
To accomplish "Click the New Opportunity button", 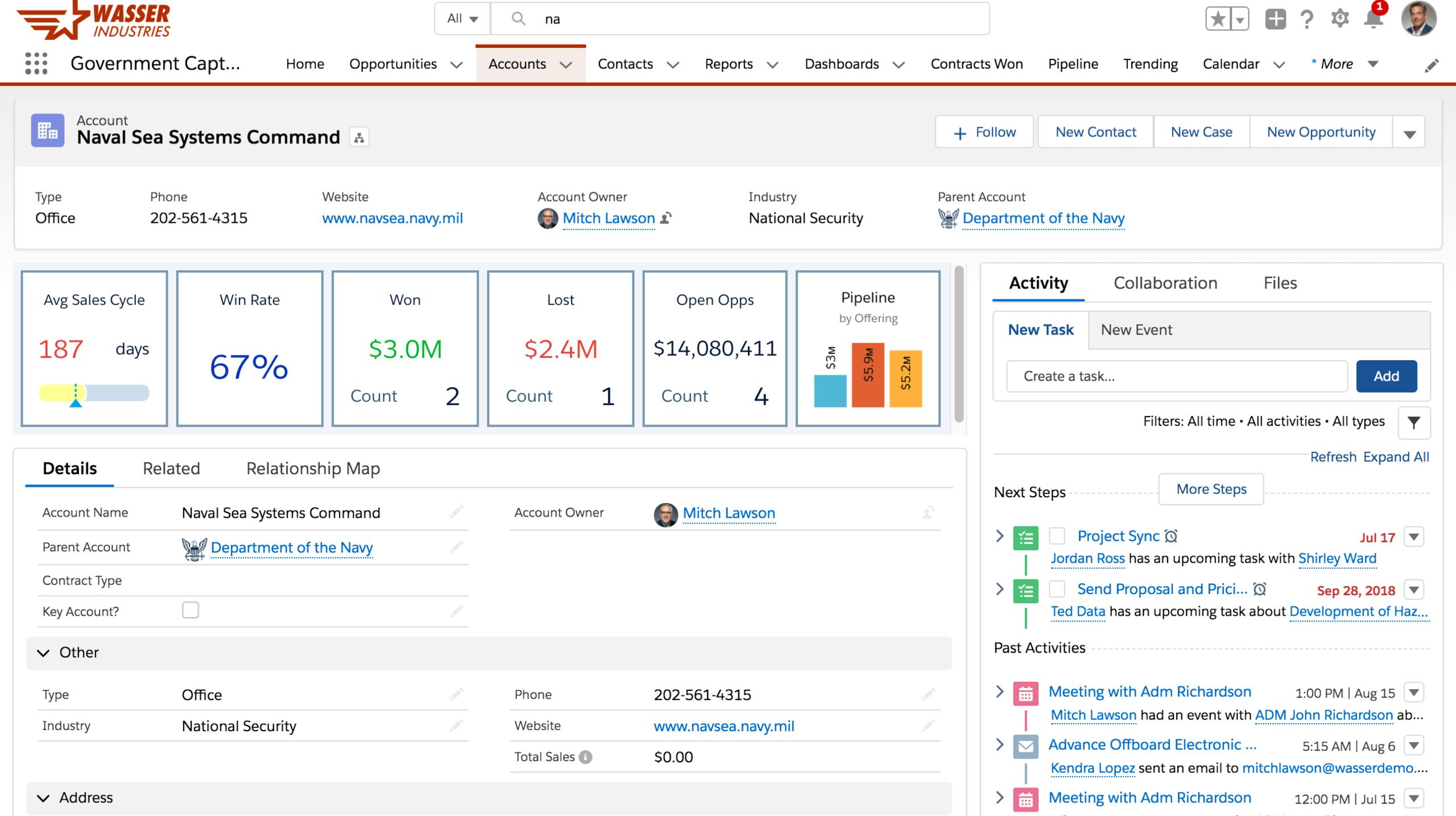I will pos(1321,132).
